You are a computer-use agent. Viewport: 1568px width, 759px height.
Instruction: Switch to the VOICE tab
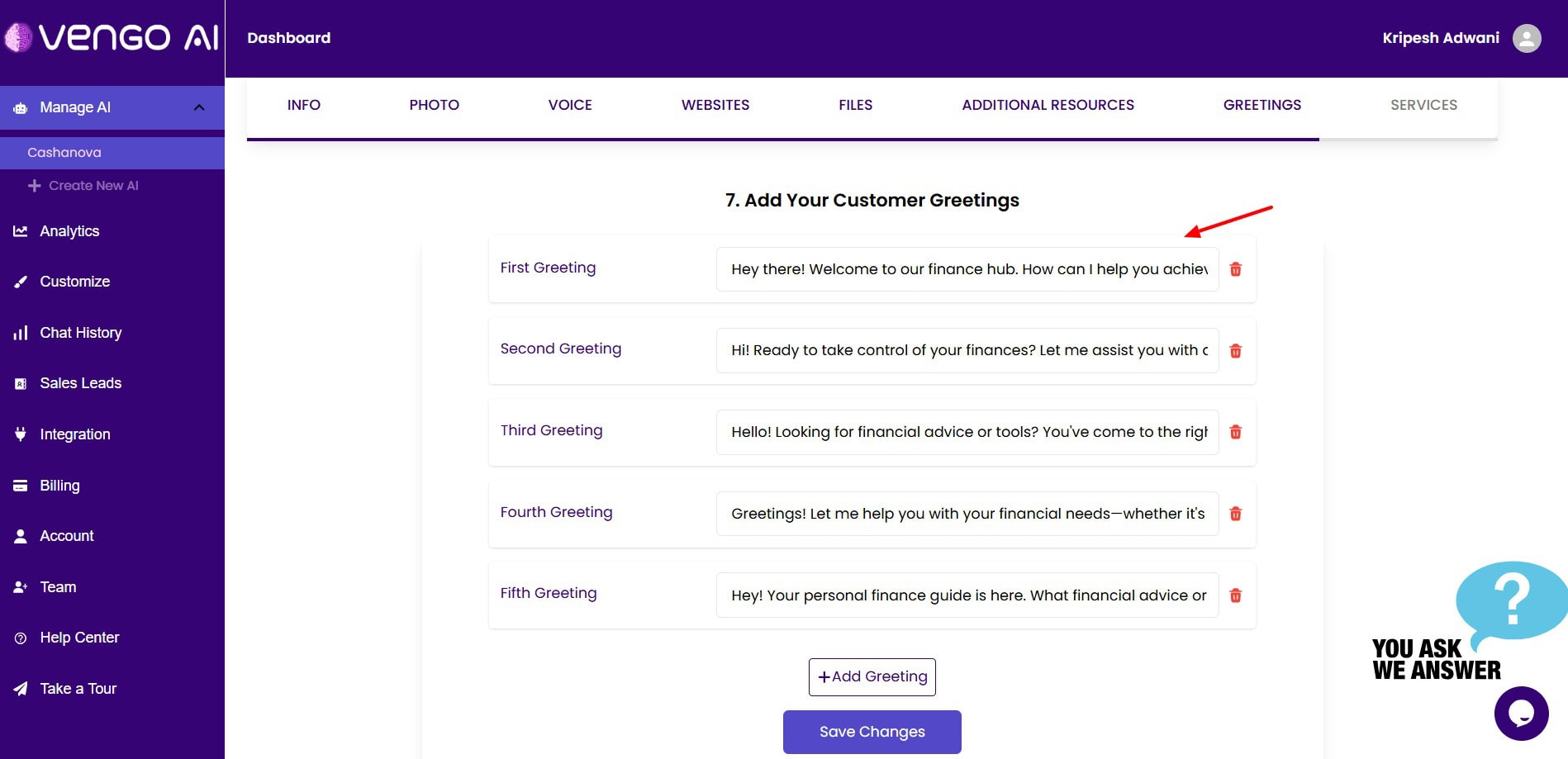pyautogui.click(x=569, y=105)
